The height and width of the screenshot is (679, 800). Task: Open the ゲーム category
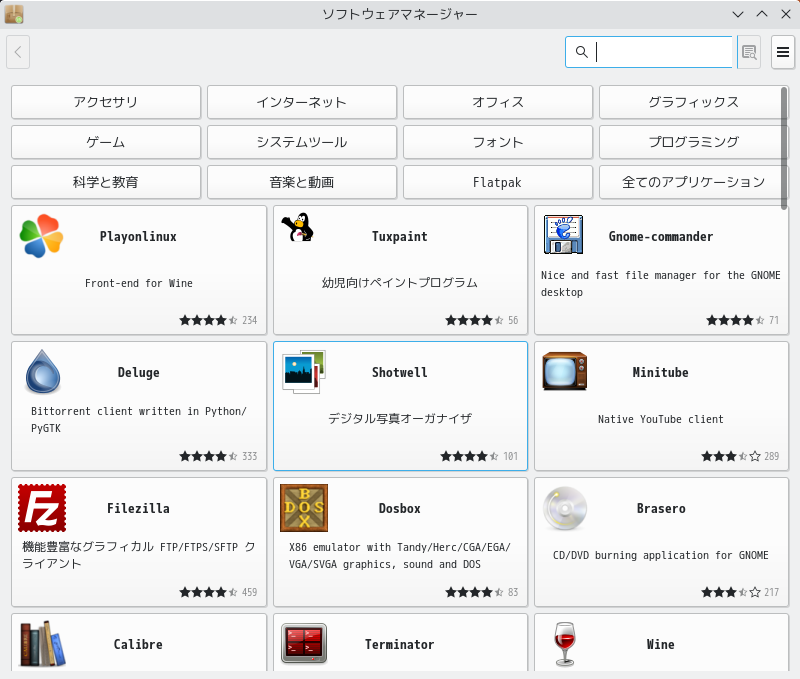pos(106,142)
